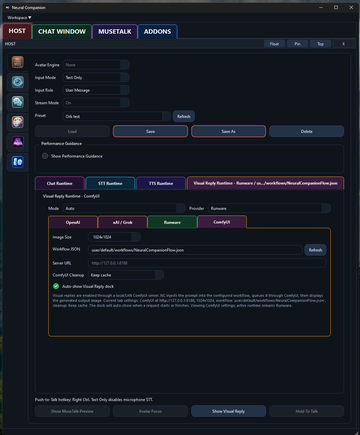Select the TTS Runtime tab
Screen dimensions: 360x435
[x=161, y=183]
